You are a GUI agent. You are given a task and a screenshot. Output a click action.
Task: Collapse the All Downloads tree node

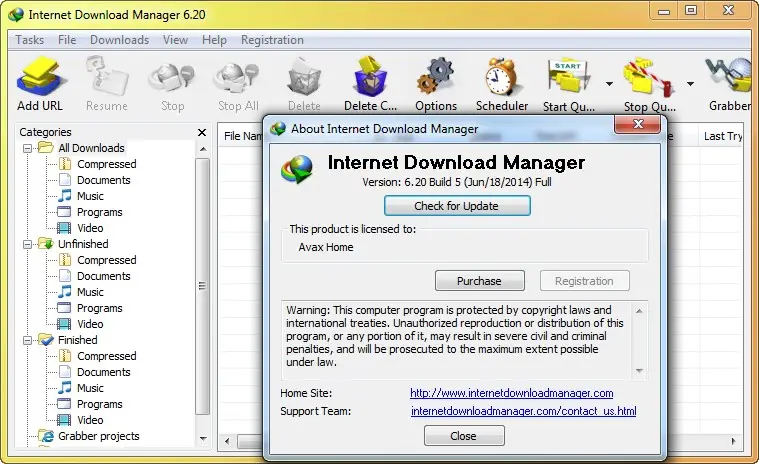(28, 148)
